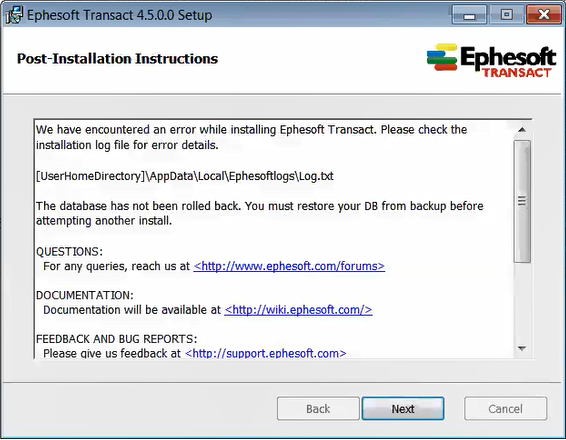Click the Cancel button
Screen dimensions: 566x440
505,409
